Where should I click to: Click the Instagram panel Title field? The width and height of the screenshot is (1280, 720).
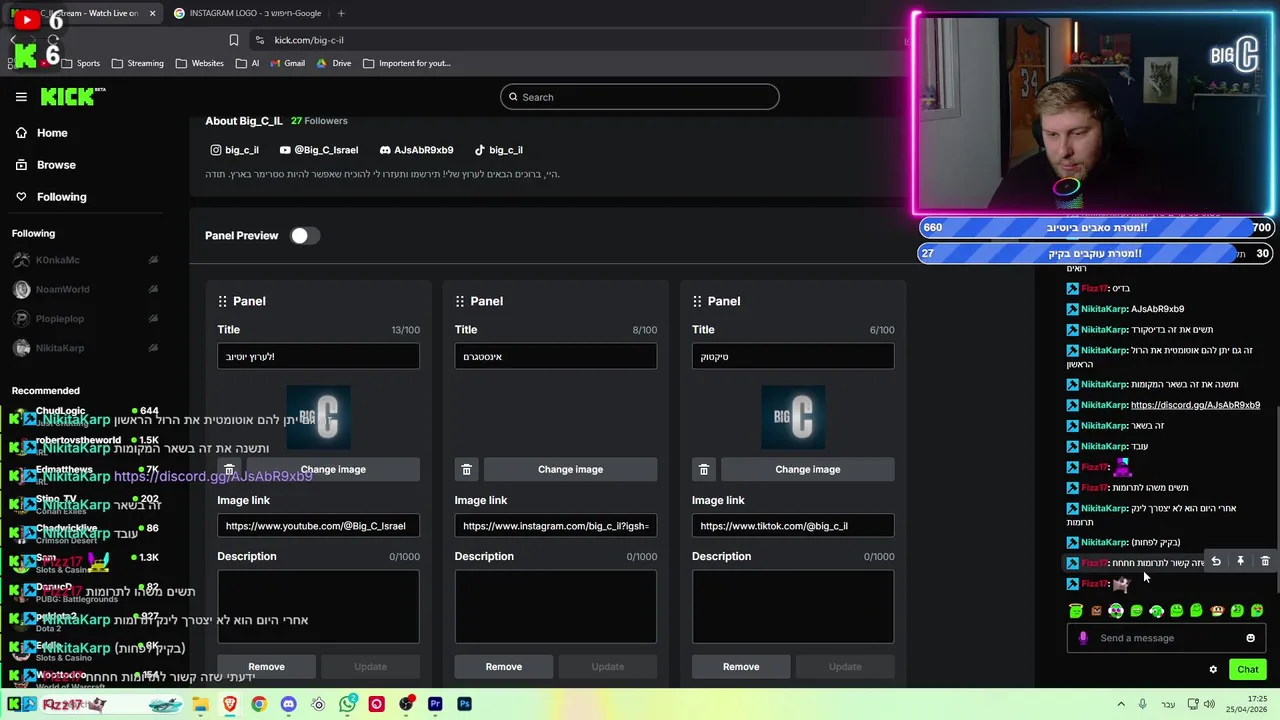(x=555, y=357)
